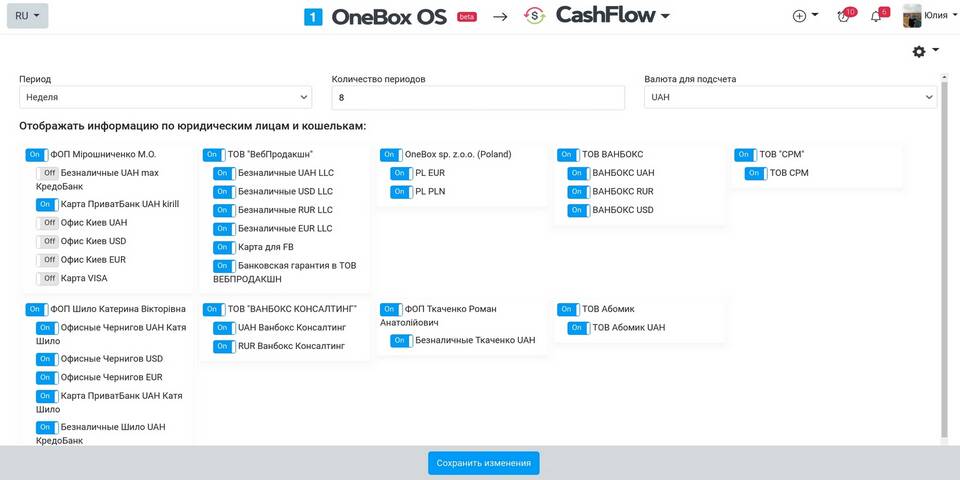The image size is (960, 480).
Task: Enable Безналичные UAH max КредоБанк switch
Action: [x=47, y=173]
